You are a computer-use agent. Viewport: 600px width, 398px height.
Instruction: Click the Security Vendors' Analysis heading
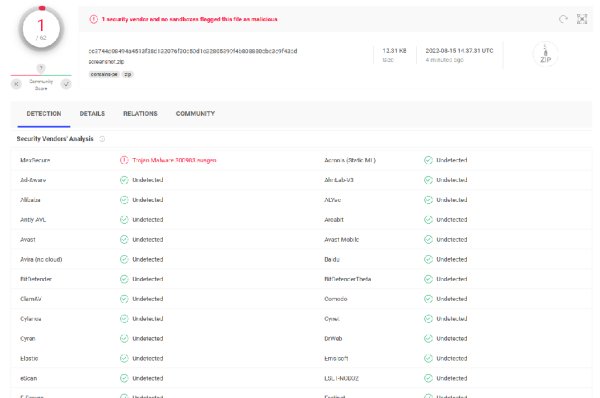pyautogui.click(x=55, y=139)
